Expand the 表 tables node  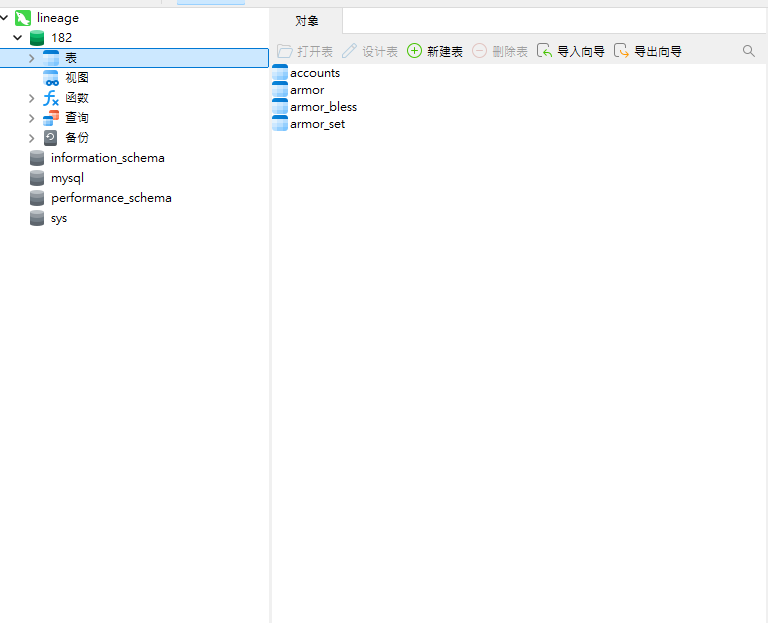[31, 58]
